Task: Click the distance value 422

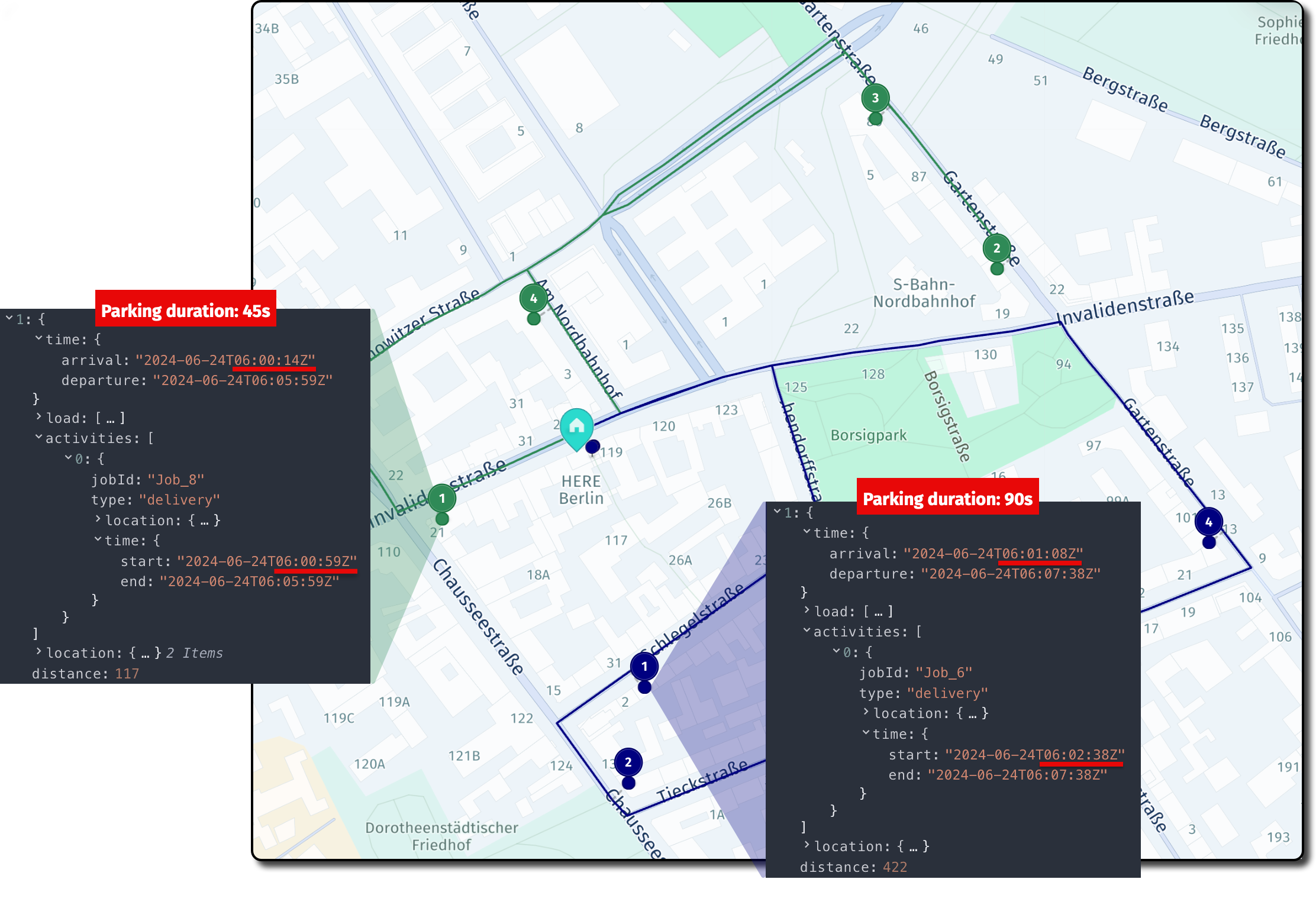Action: click(x=895, y=867)
